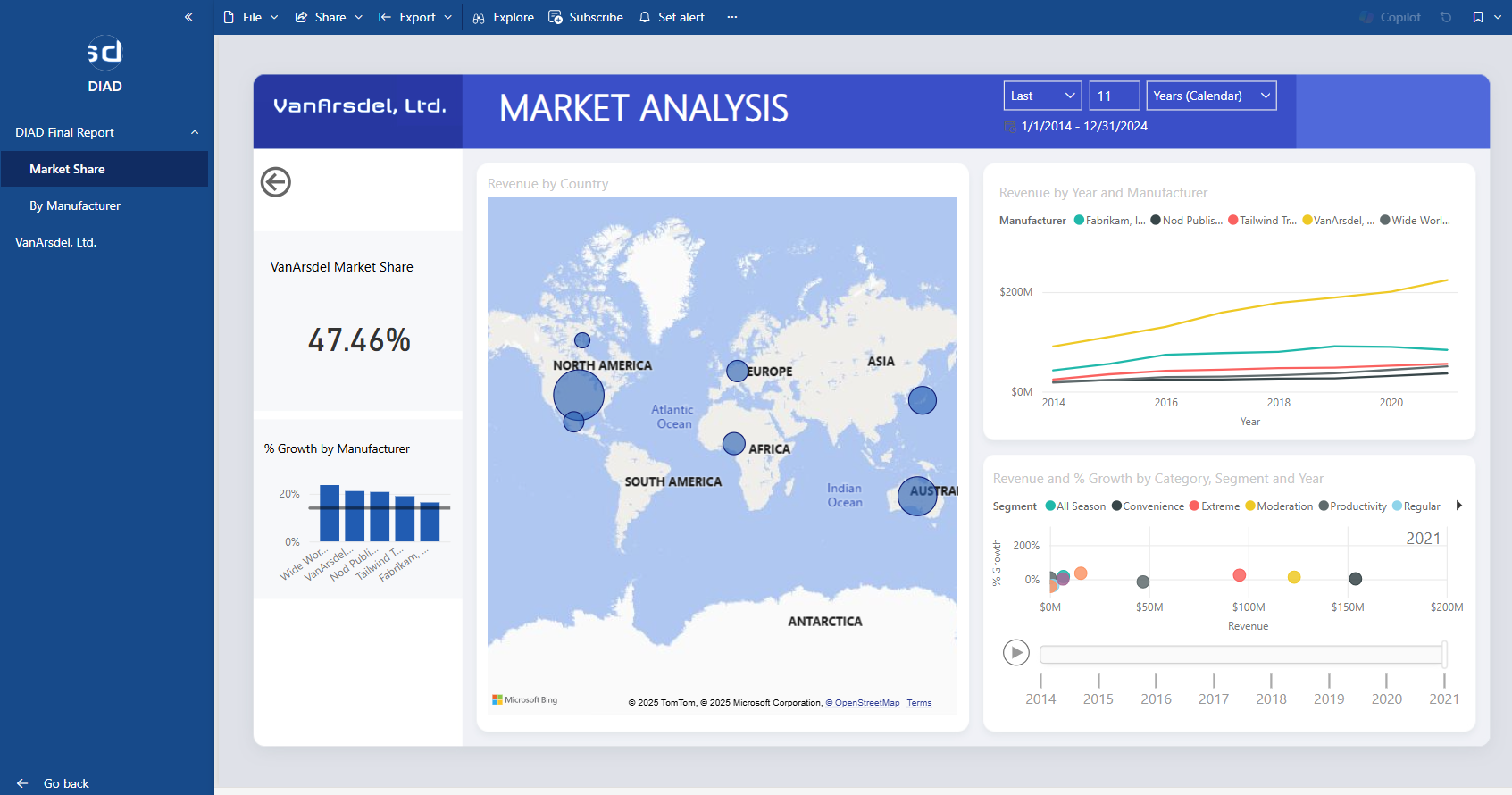Select Productivity segment legend item
Screen dimensions: 1512x795
1352,506
